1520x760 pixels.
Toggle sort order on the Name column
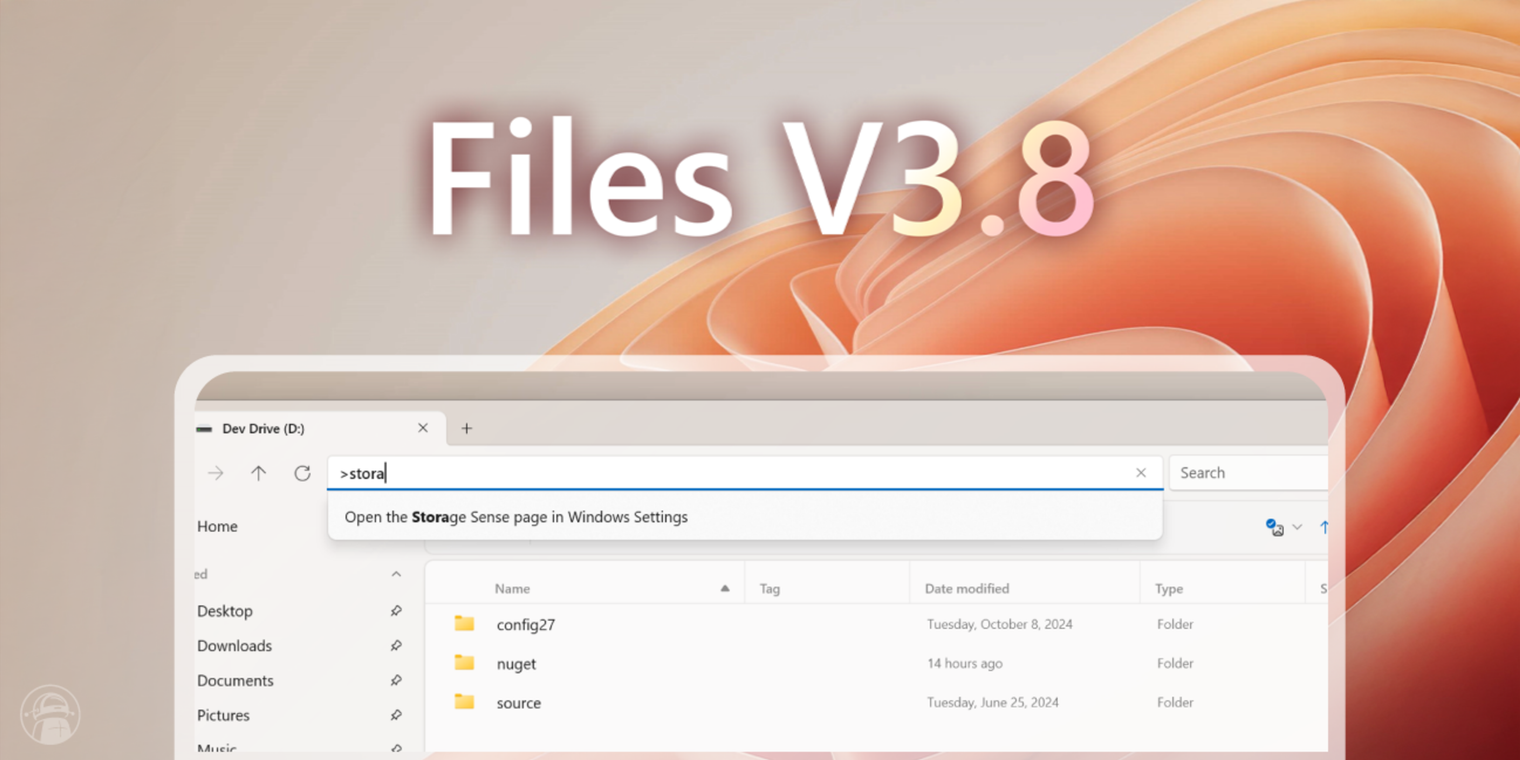[x=513, y=588]
